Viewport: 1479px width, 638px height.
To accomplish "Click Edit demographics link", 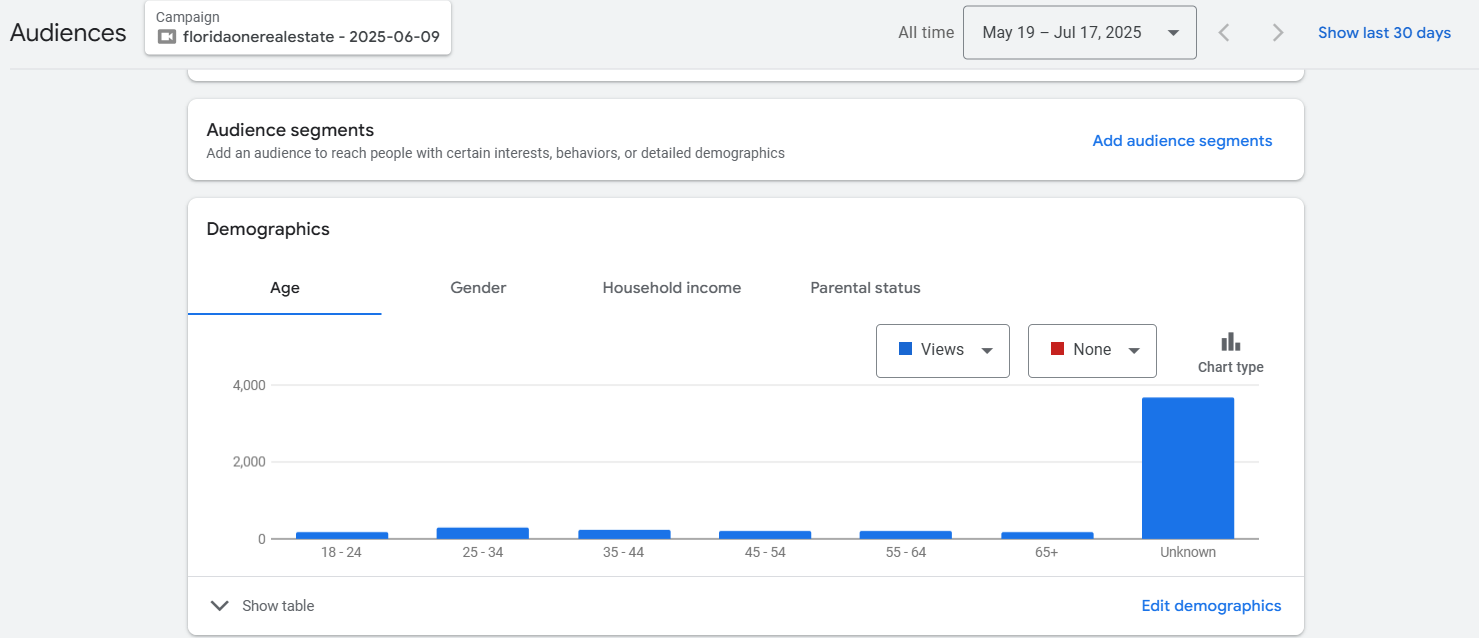I will (x=1211, y=606).
